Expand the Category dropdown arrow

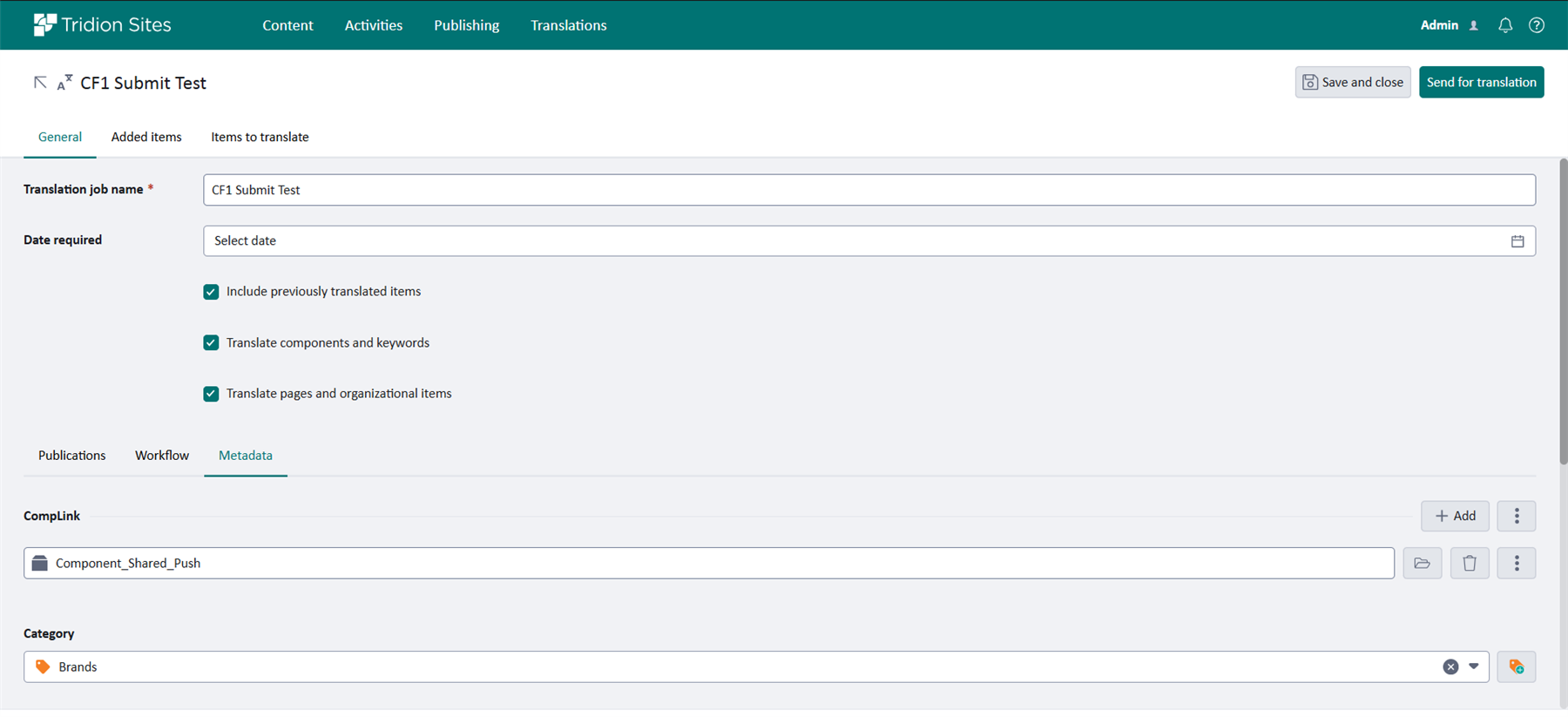coord(1474,667)
